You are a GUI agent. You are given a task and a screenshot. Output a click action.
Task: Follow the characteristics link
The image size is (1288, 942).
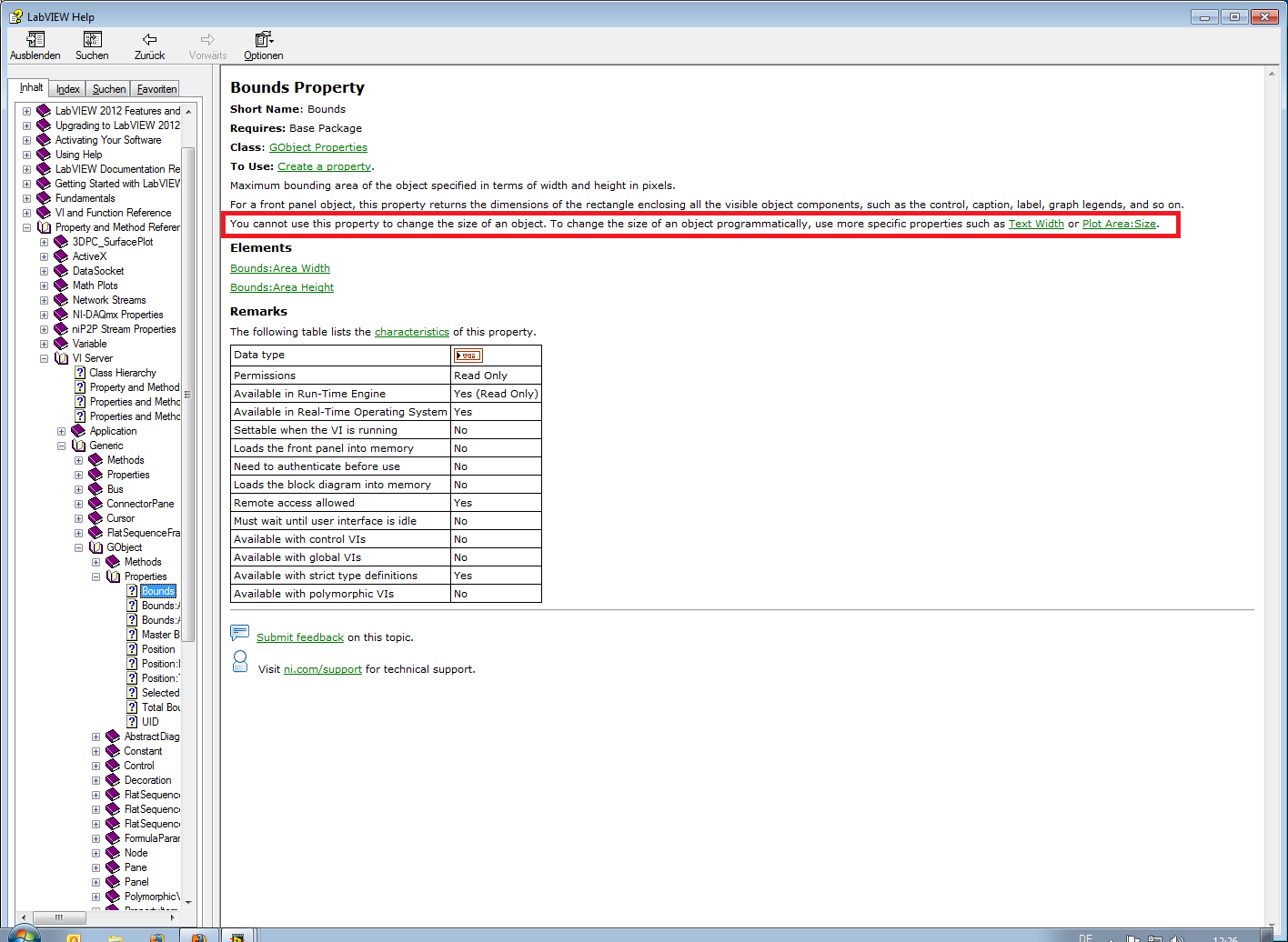pyautogui.click(x=412, y=332)
